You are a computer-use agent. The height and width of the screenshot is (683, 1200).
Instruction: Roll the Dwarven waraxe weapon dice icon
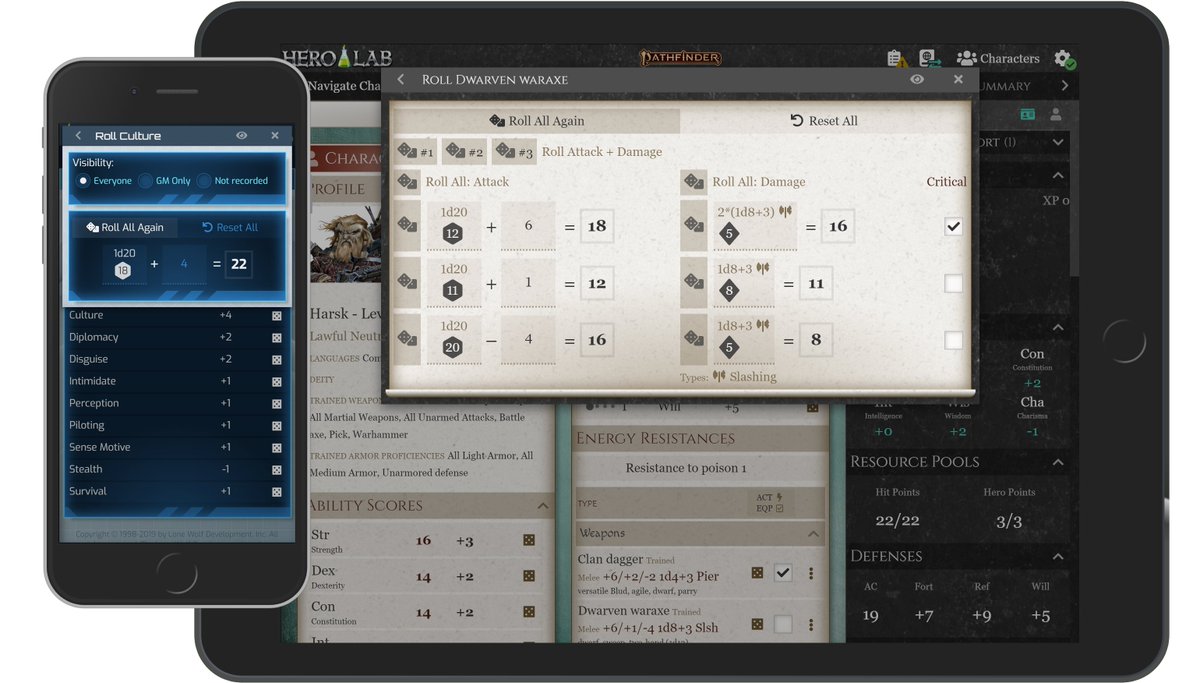pos(757,625)
